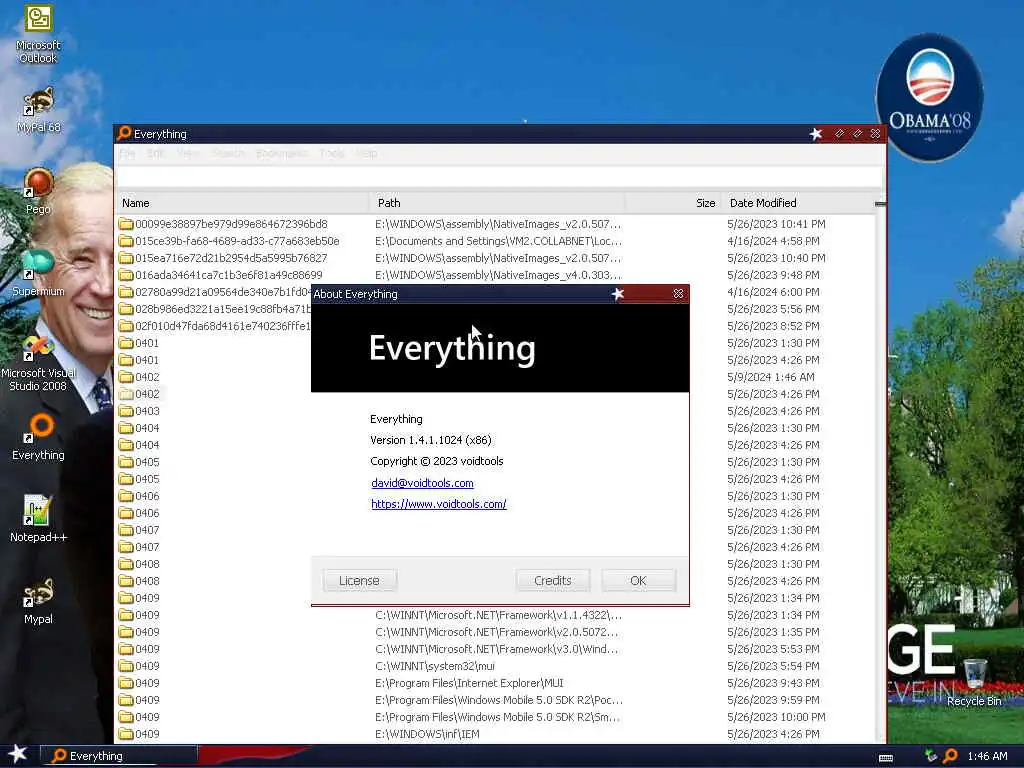Open the File menu in Everything

(127, 153)
